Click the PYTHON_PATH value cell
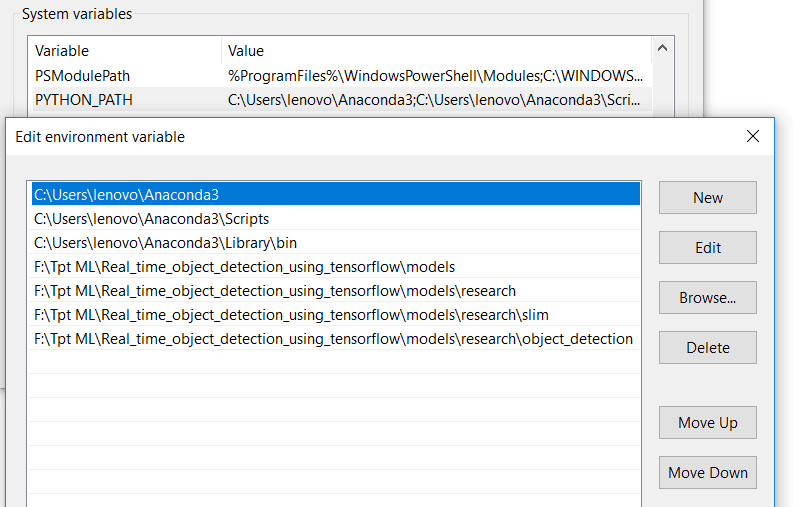 (x=436, y=100)
